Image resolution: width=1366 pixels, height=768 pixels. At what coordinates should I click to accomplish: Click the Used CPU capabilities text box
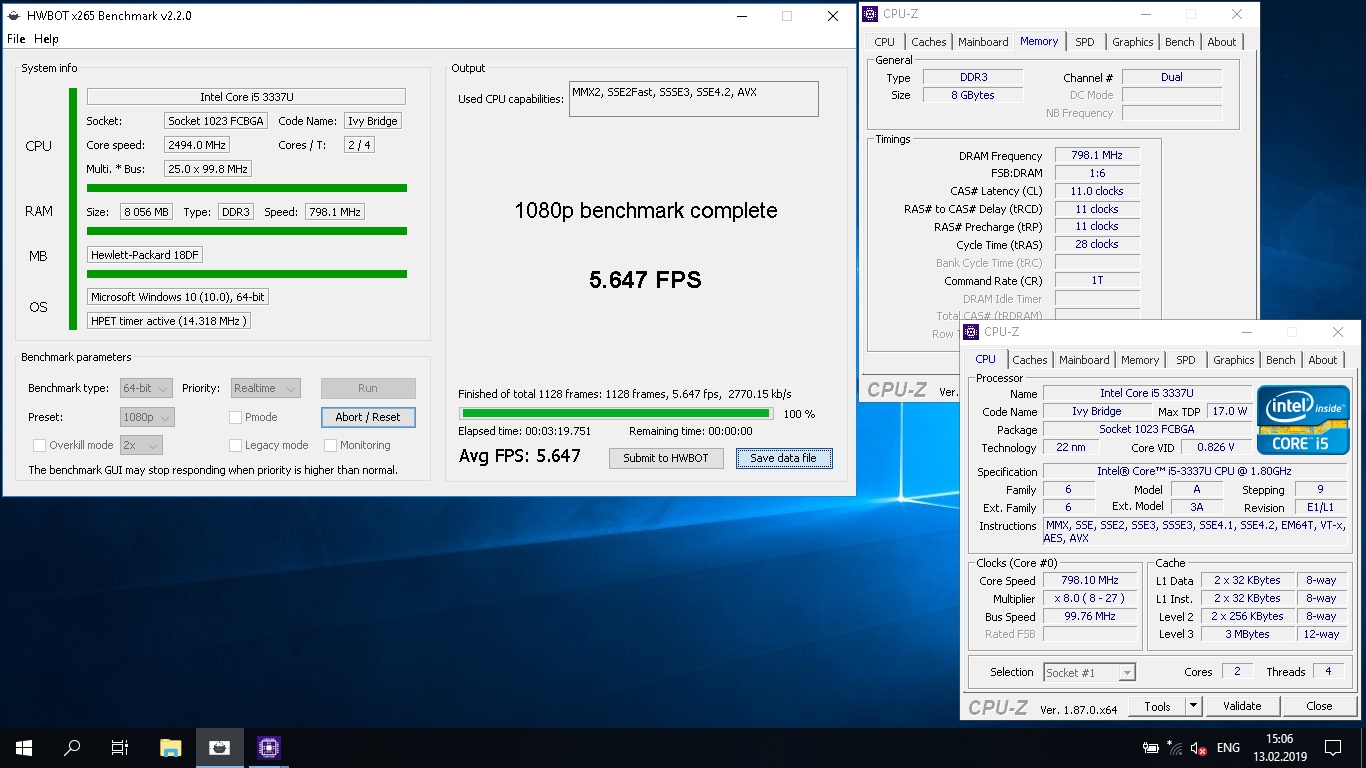click(694, 99)
